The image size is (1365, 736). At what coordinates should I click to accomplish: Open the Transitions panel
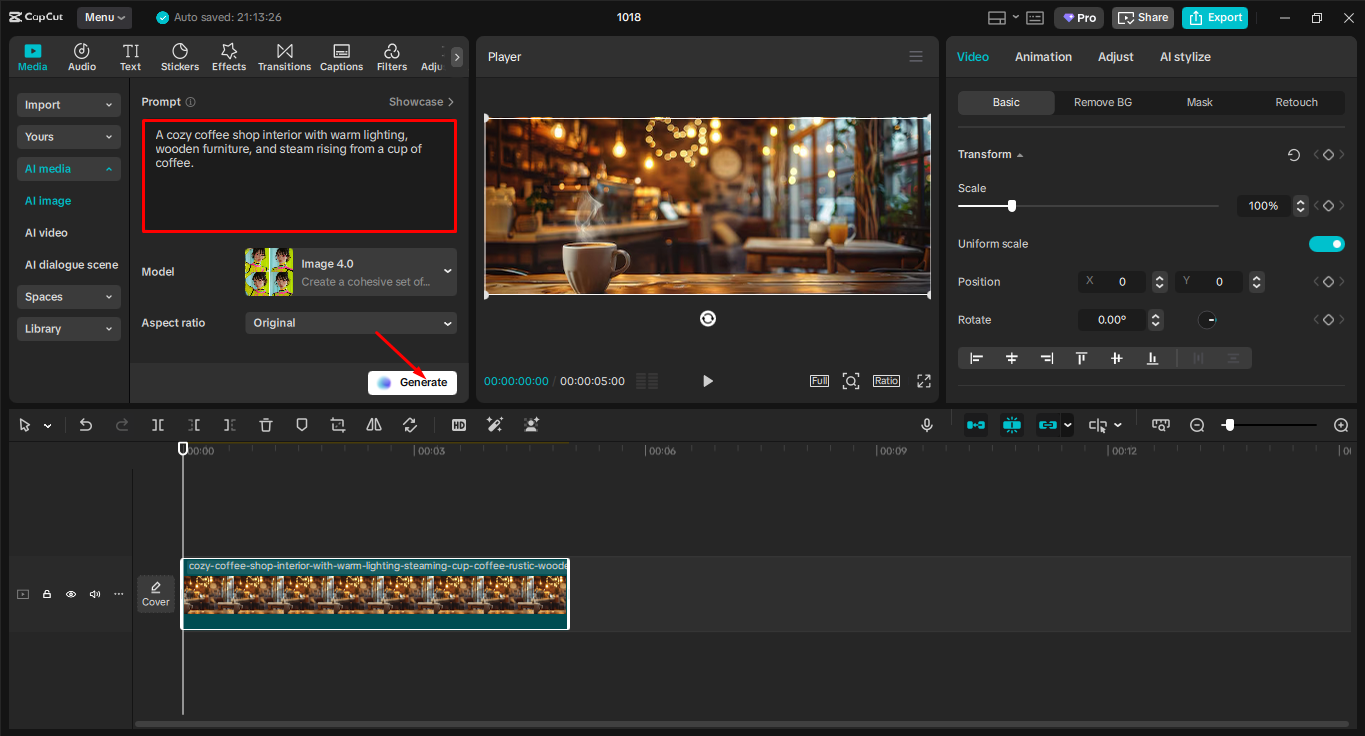pos(284,55)
